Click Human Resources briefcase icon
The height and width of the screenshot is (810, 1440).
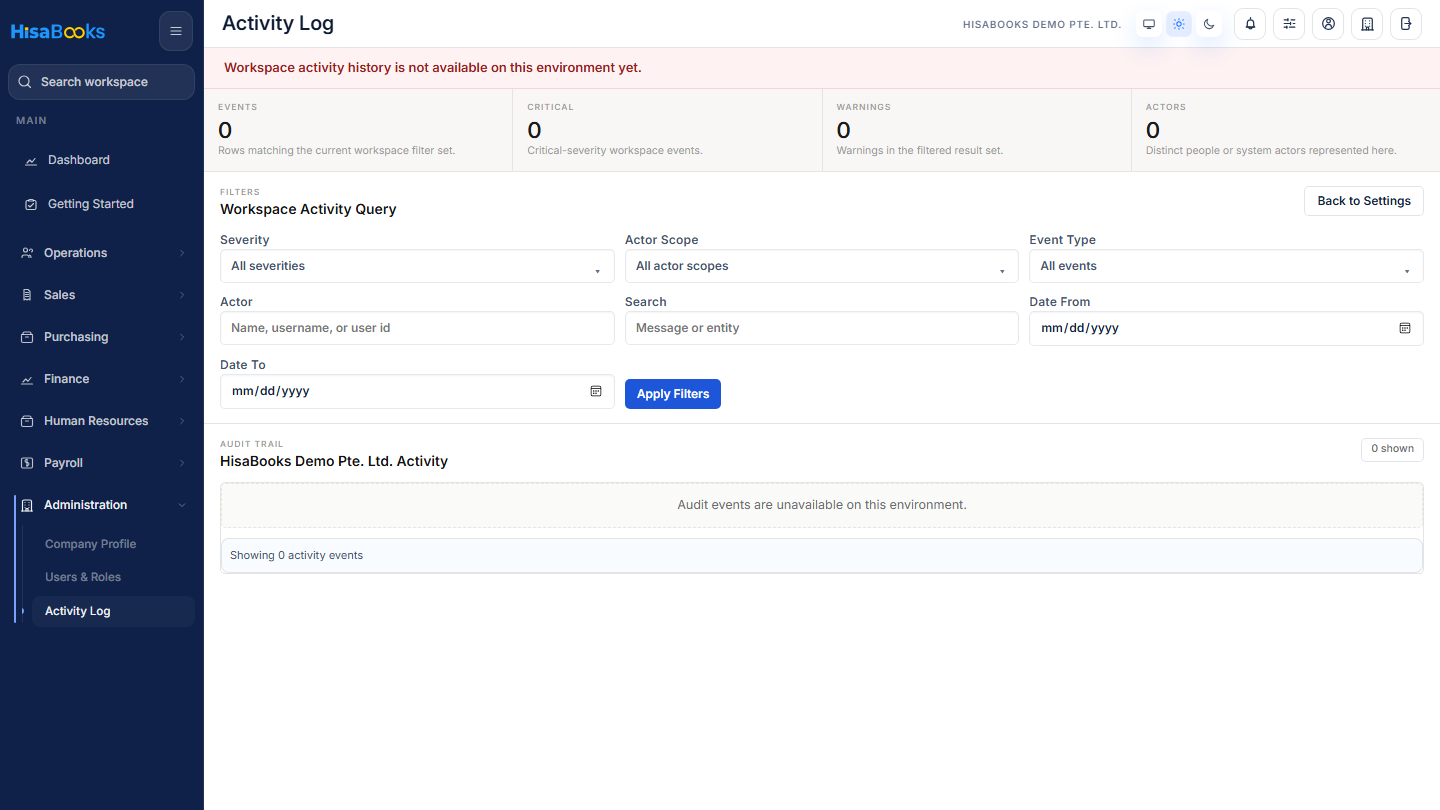(27, 421)
